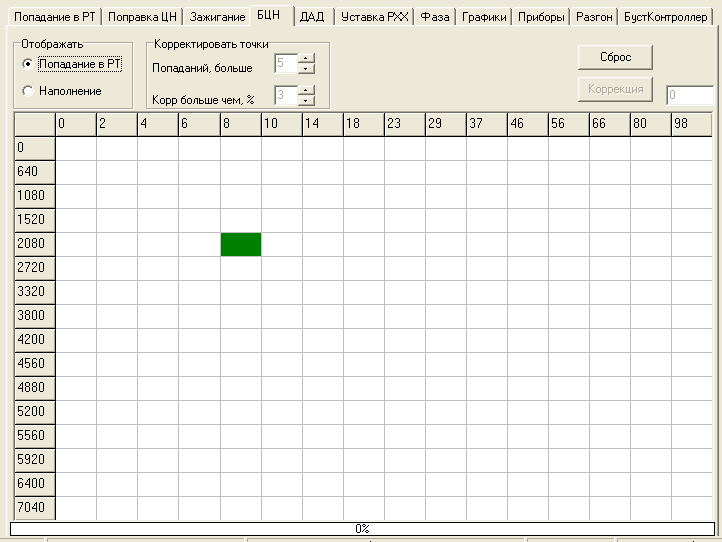Decrease the Попаданий, больше value
The width and height of the screenshot is (722, 542).
(306, 69)
